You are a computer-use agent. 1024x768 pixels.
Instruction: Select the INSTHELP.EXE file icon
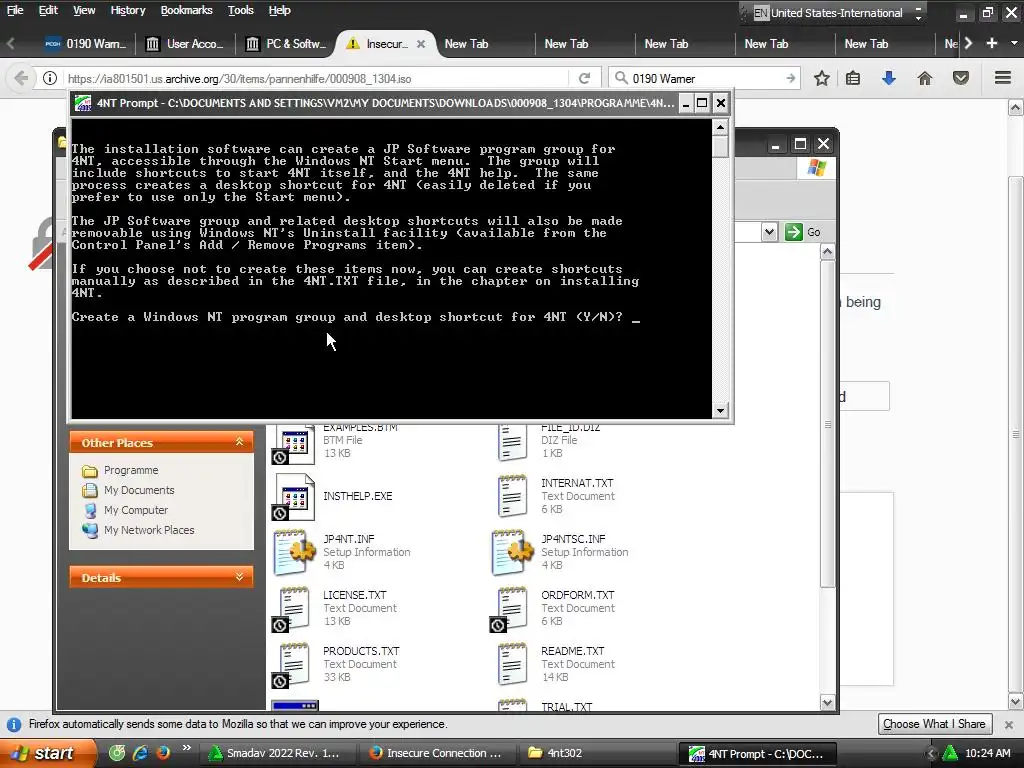[294, 496]
